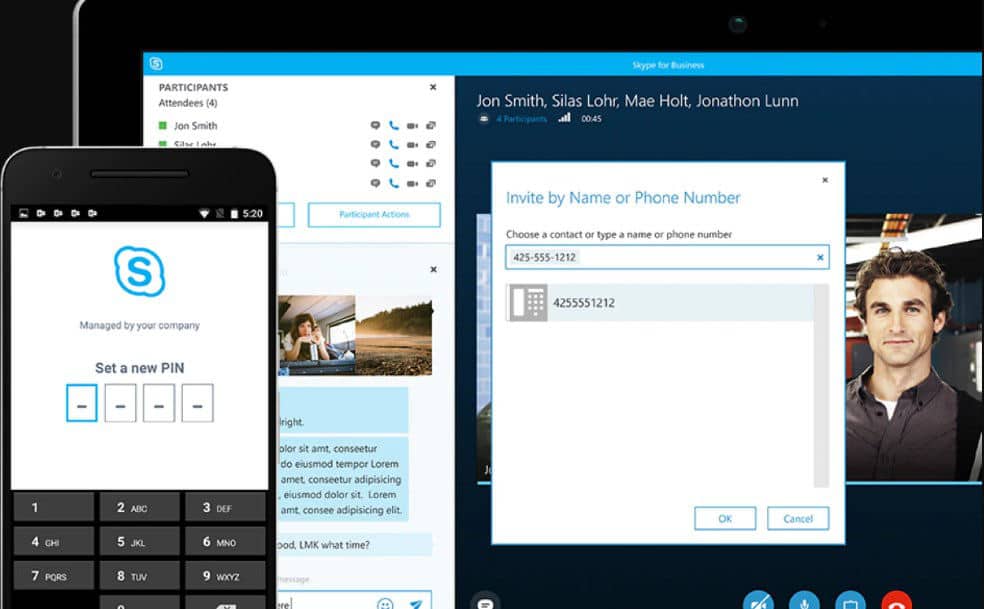Click the video camera icon for Jon Smith
This screenshot has width=984, height=609.
412,126
